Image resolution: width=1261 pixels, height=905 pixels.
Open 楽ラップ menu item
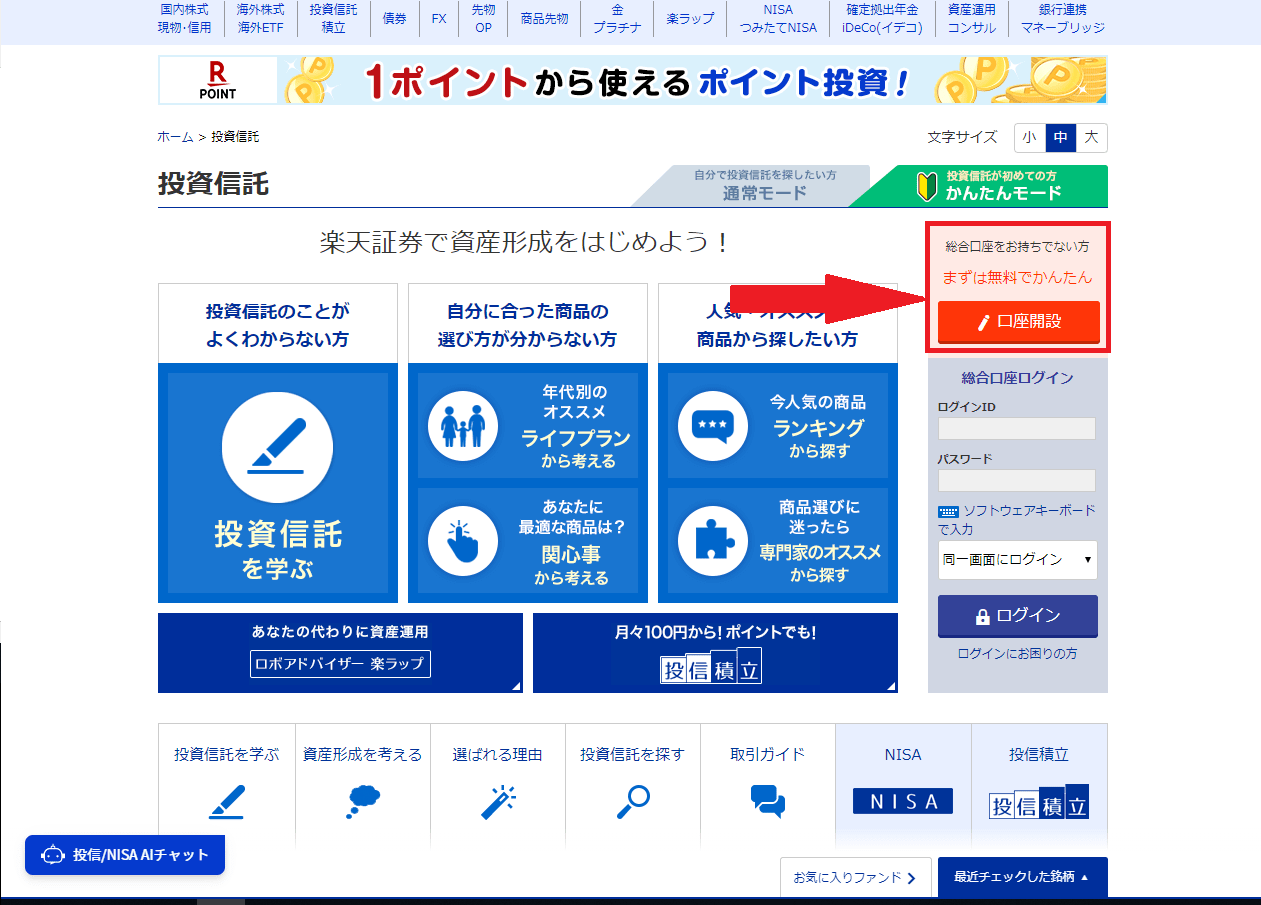(690, 18)
